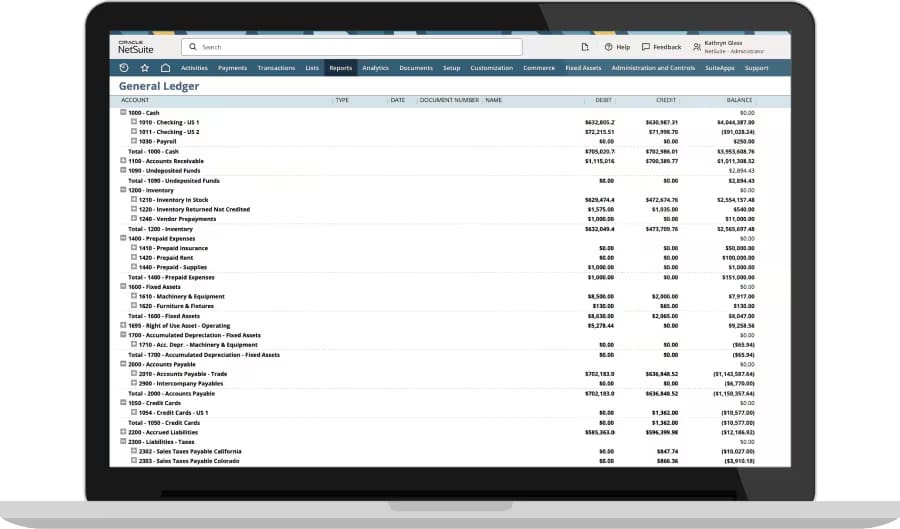This screenshot has width=900, height=529.
Task: Click the Feedback speech bubble icon
Action: click(646, 47)
